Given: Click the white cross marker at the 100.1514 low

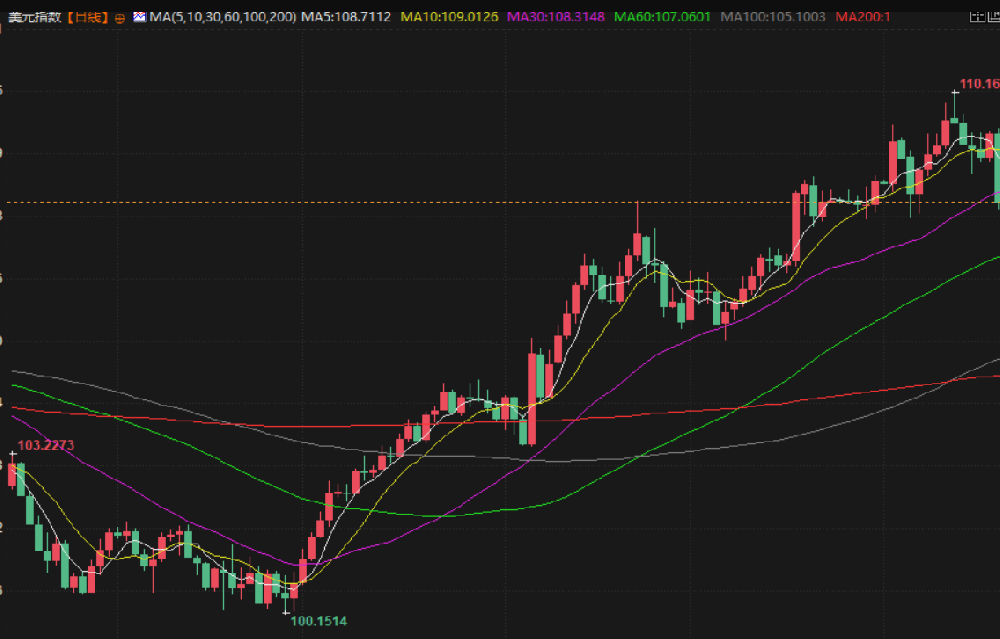Looking at the screenshot, I should [286, 613].
